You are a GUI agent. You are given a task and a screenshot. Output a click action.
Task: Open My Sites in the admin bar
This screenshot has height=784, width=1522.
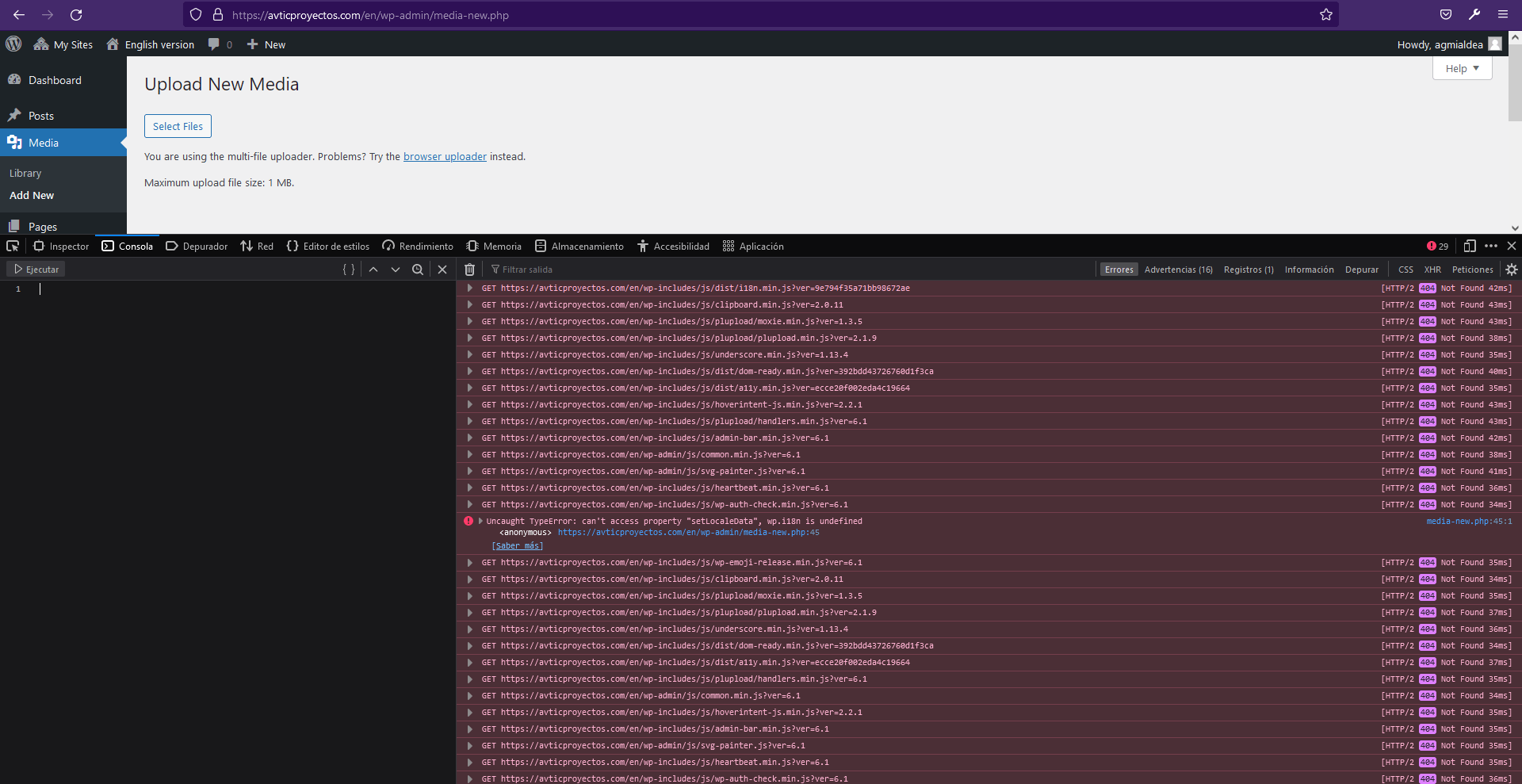point(63,44)
